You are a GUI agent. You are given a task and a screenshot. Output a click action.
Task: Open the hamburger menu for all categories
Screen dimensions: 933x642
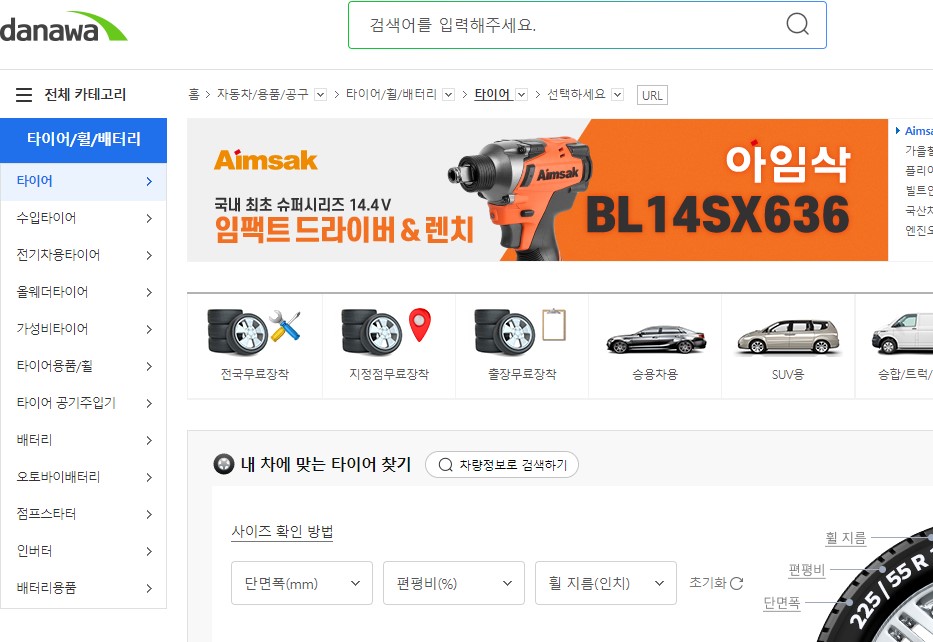point(24,95)
